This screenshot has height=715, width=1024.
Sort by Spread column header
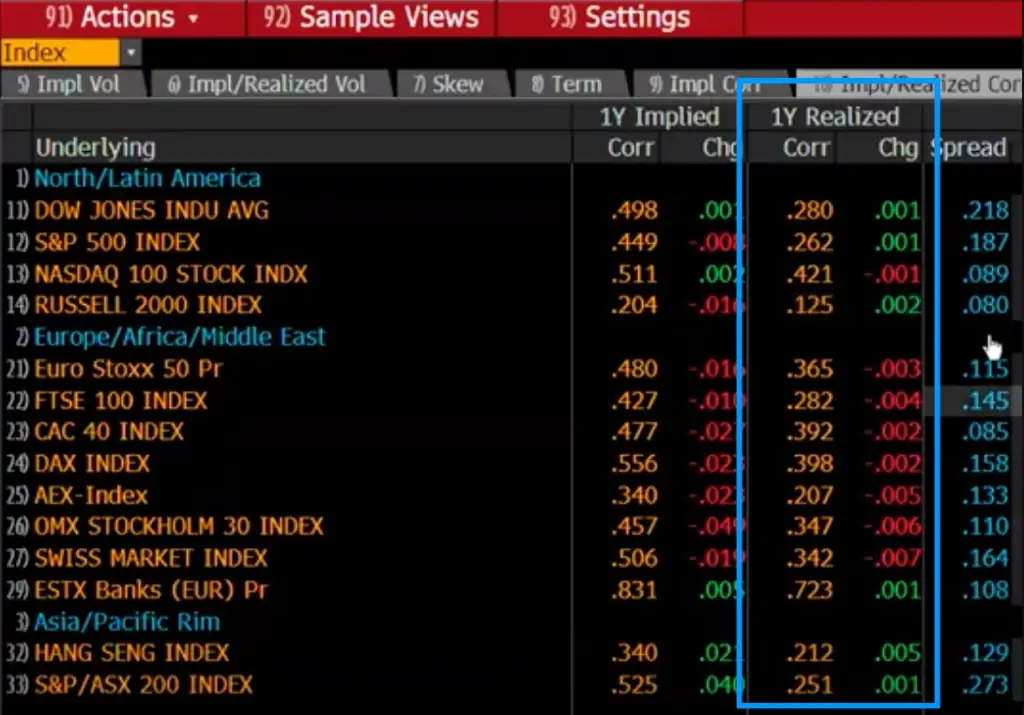(x=969, y=148)
